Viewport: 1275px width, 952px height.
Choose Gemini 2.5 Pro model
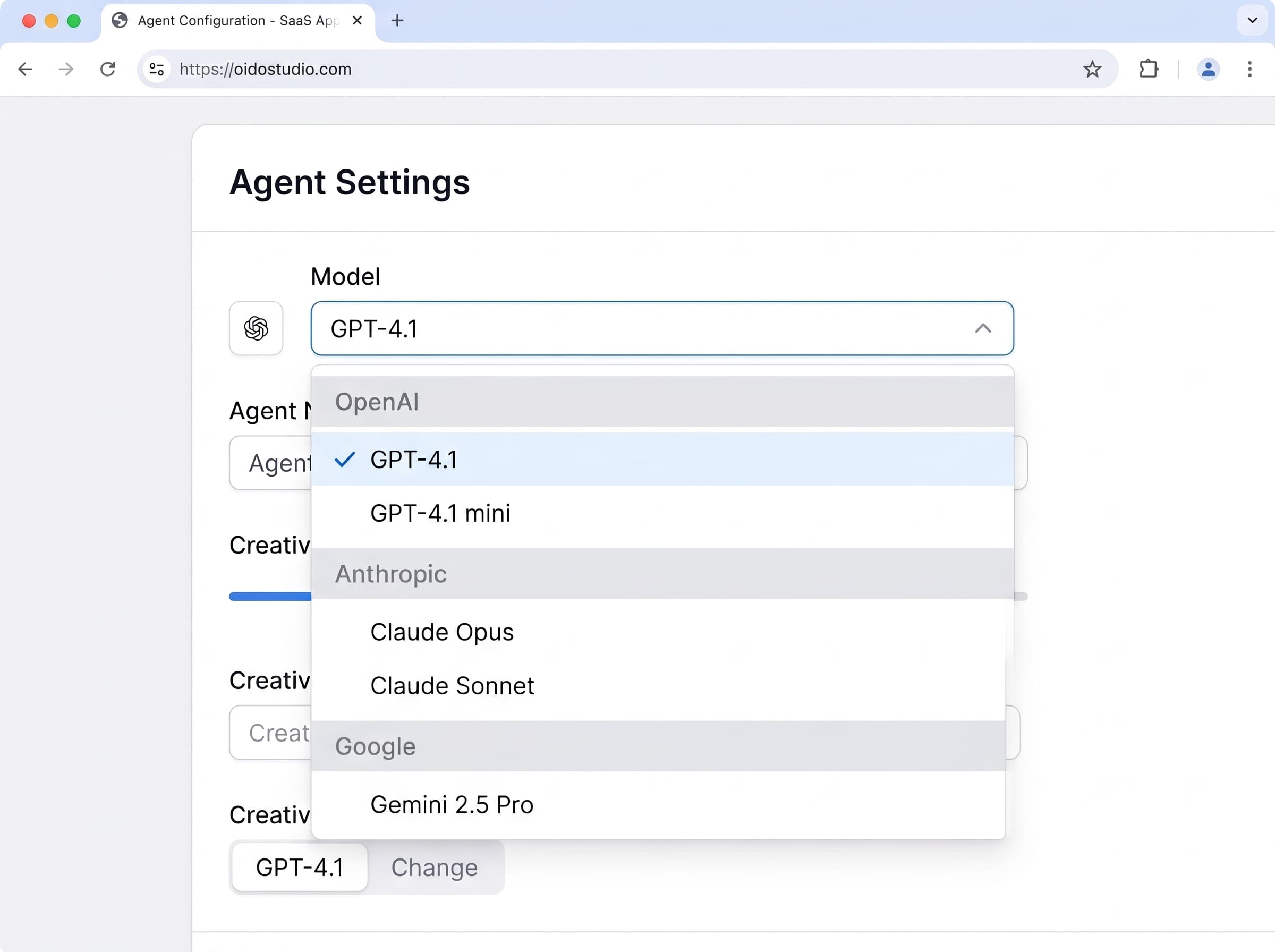[x=658, y=804]
